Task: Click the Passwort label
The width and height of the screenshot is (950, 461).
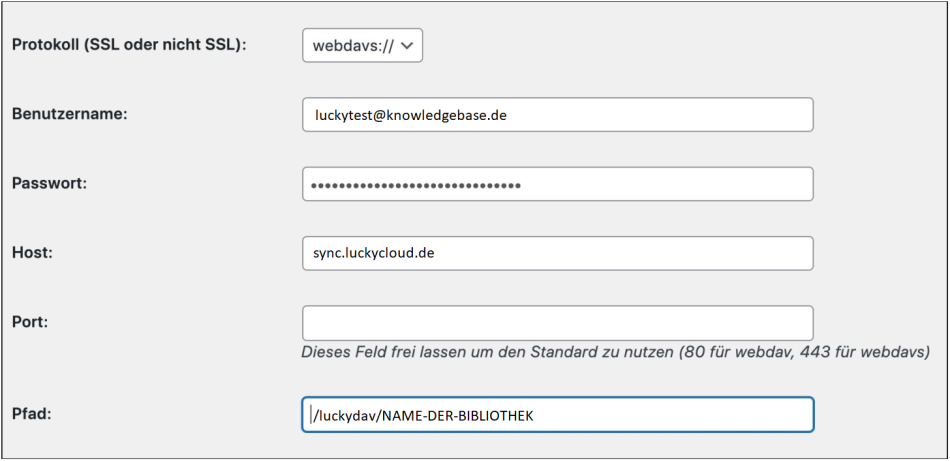Action: pyautogui.click(x=50, y=183)
